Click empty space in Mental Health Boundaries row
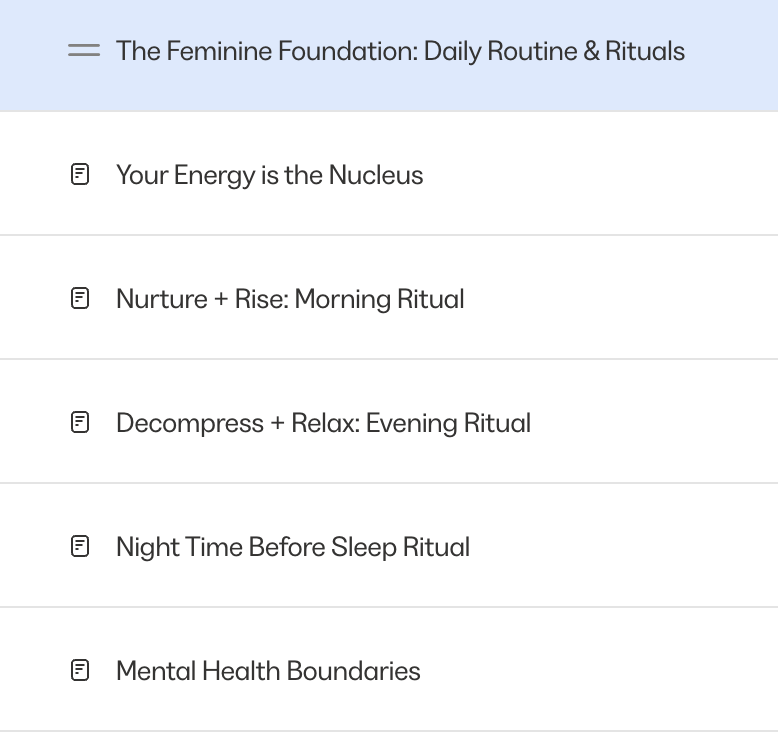 (x=595, y=670)
